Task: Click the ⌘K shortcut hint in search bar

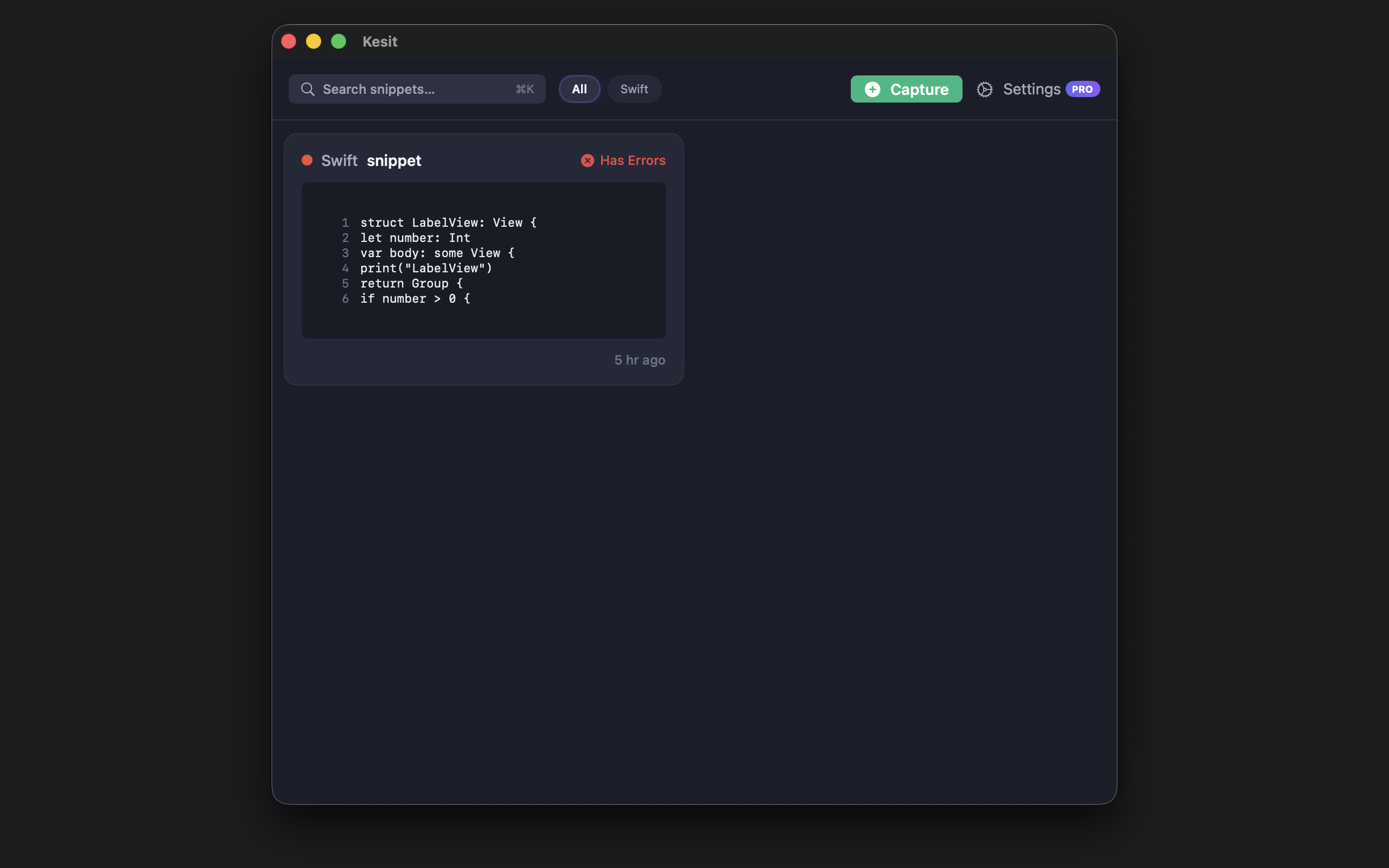Action: coord(524,89)
